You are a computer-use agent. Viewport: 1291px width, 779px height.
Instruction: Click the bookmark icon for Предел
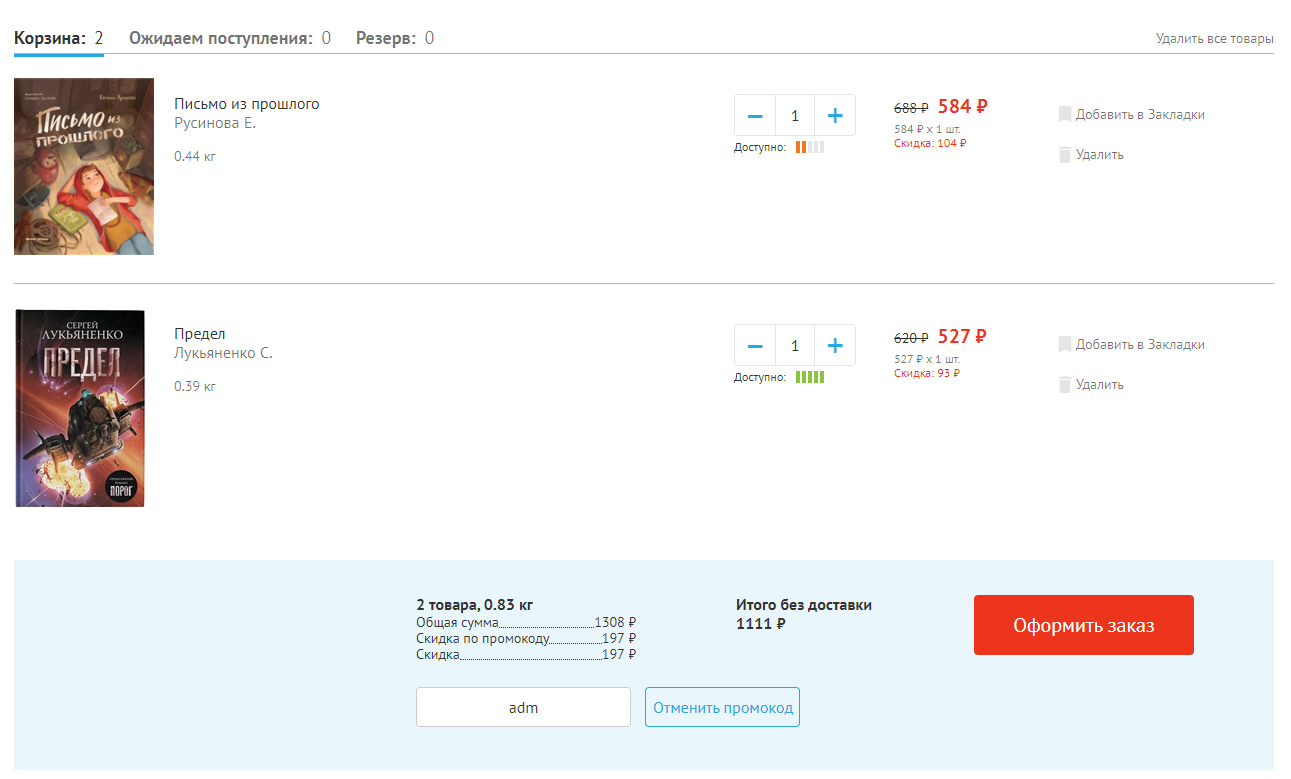pos(1065,345)
